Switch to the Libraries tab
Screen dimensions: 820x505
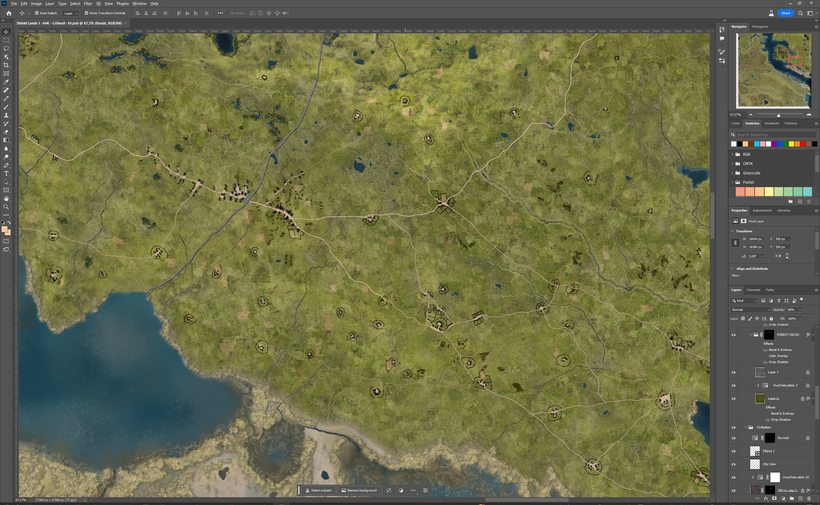coord(783,210)
